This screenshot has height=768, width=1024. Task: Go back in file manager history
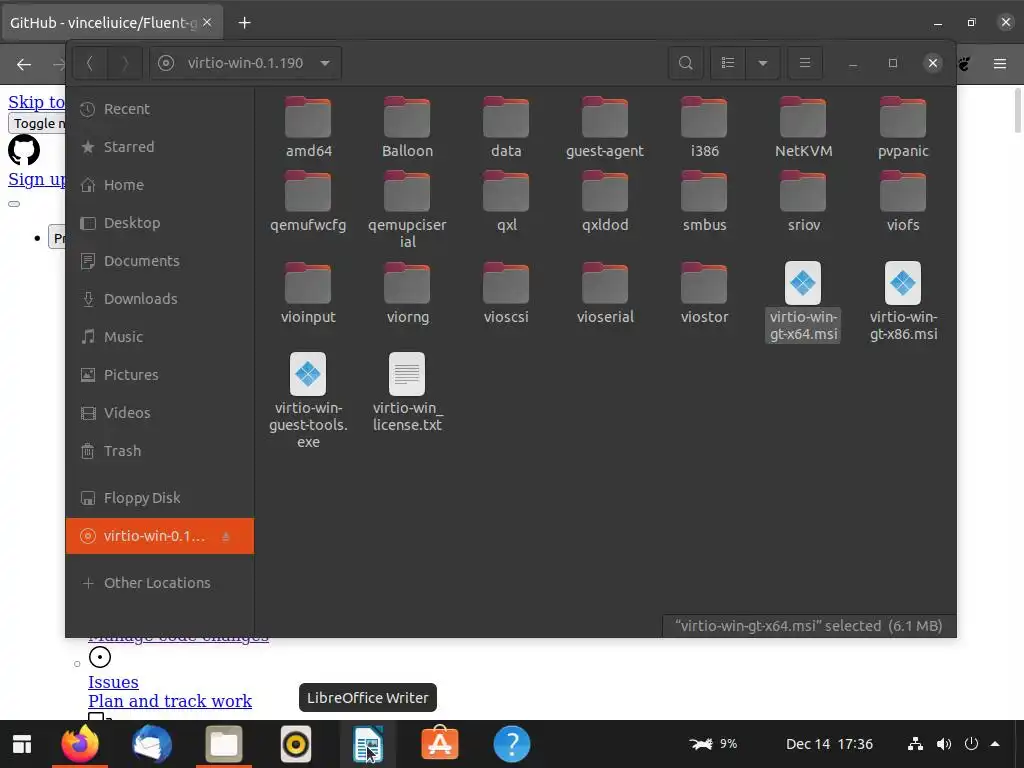click(90, 63)
